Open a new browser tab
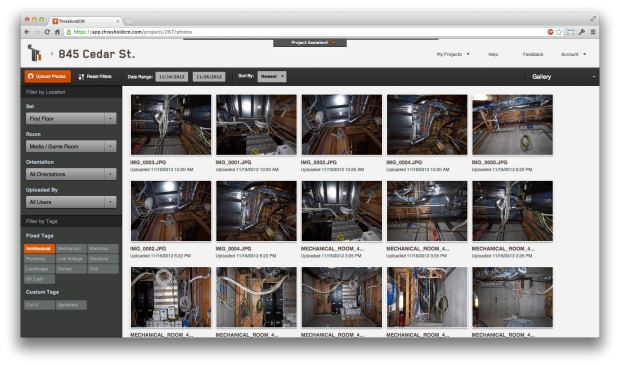Screen dimensions: 620x366 click(129, 21)
